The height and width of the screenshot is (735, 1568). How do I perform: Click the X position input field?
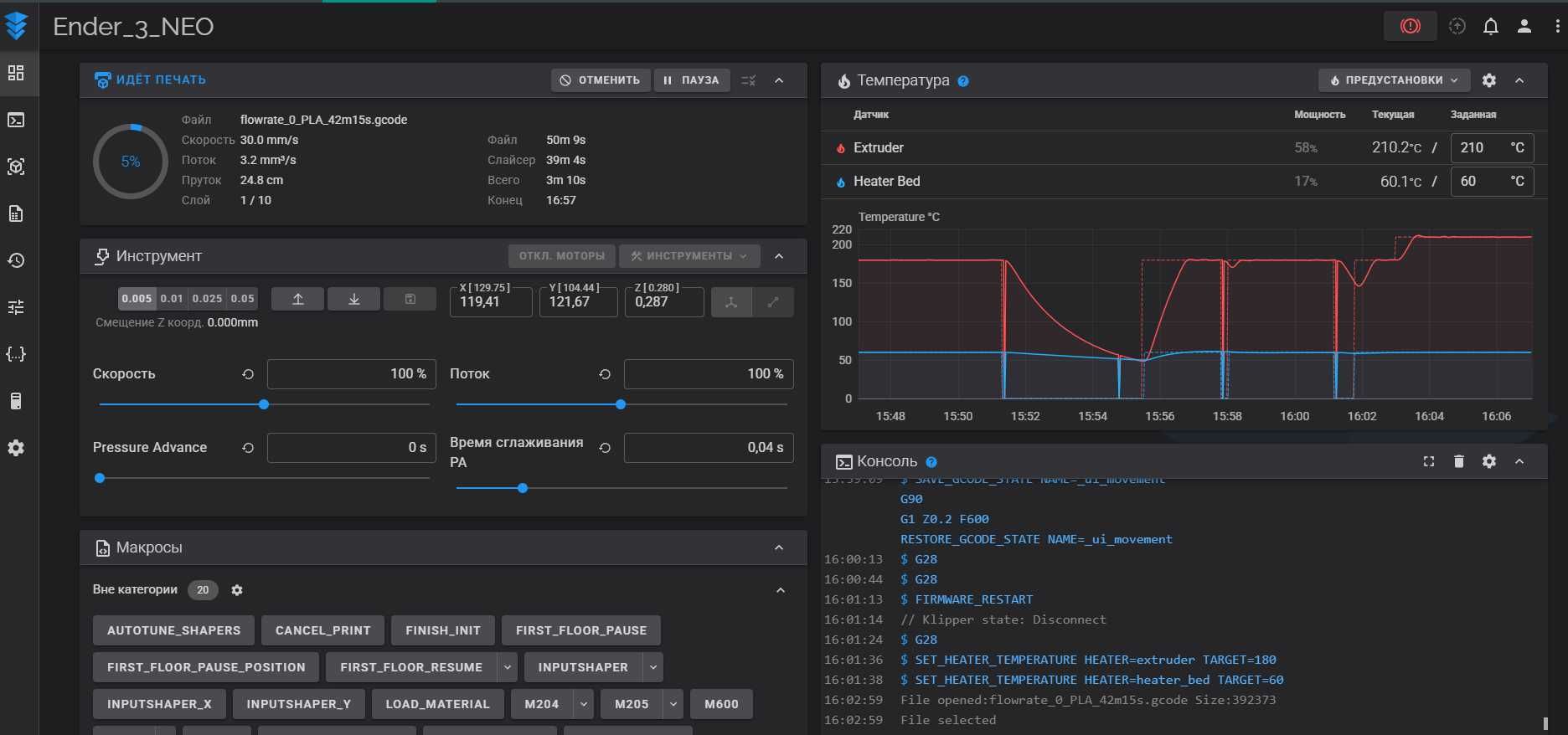pos(491,301)
